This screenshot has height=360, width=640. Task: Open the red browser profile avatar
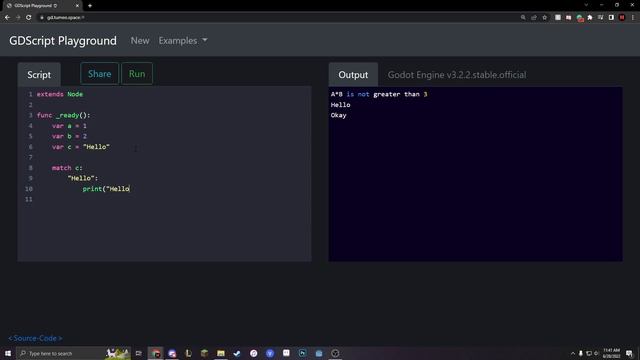point(622,18)
